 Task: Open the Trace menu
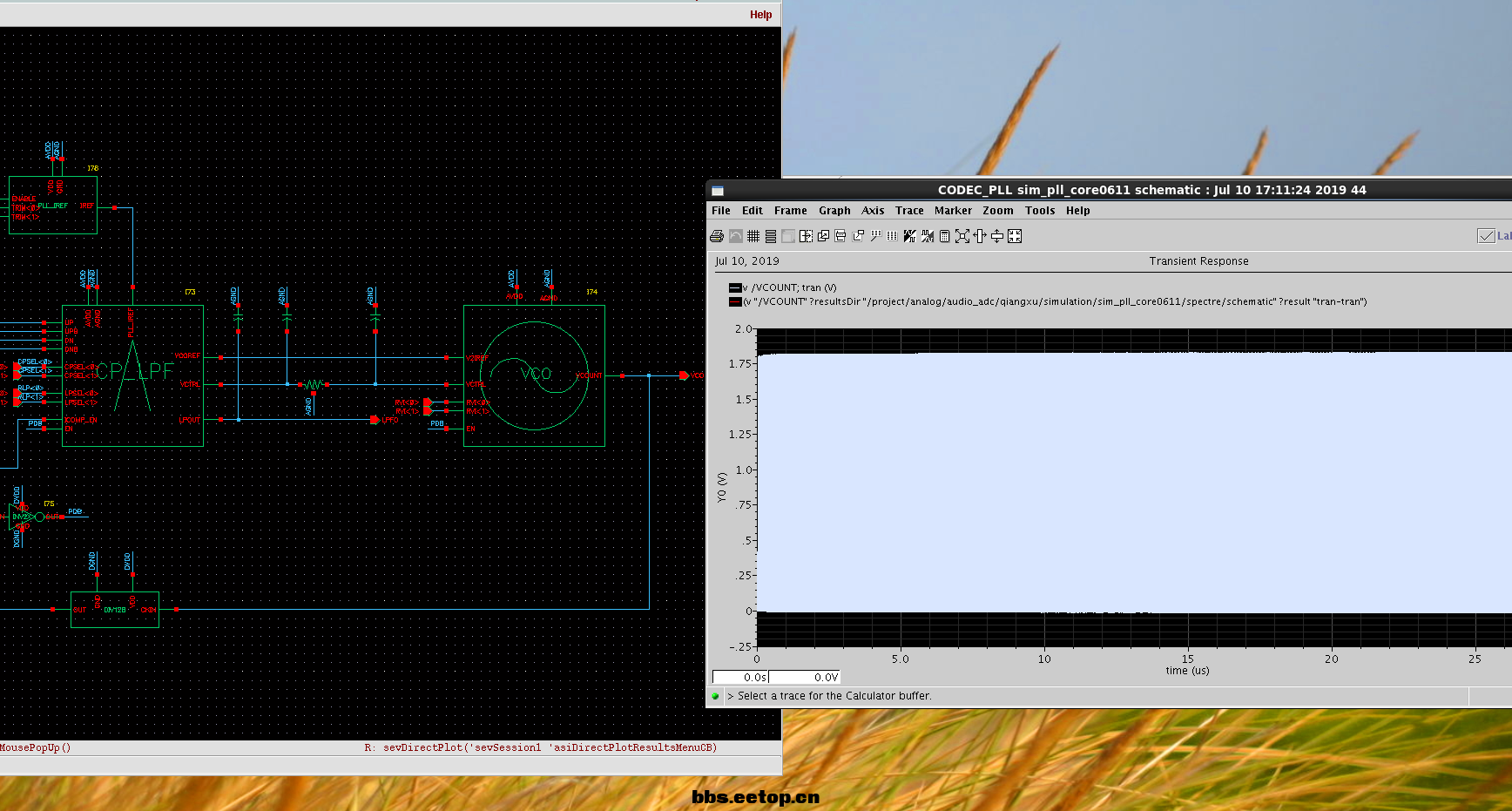point(908,211)
